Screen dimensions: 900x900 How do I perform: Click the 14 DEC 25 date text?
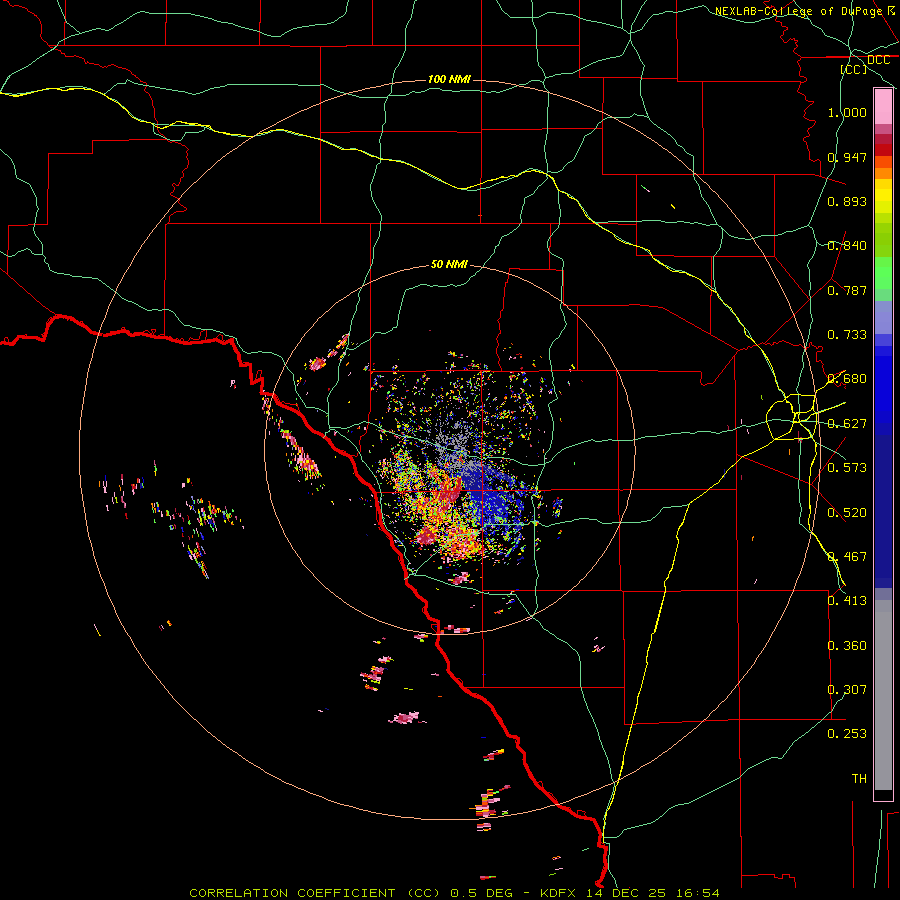(626, 893)
